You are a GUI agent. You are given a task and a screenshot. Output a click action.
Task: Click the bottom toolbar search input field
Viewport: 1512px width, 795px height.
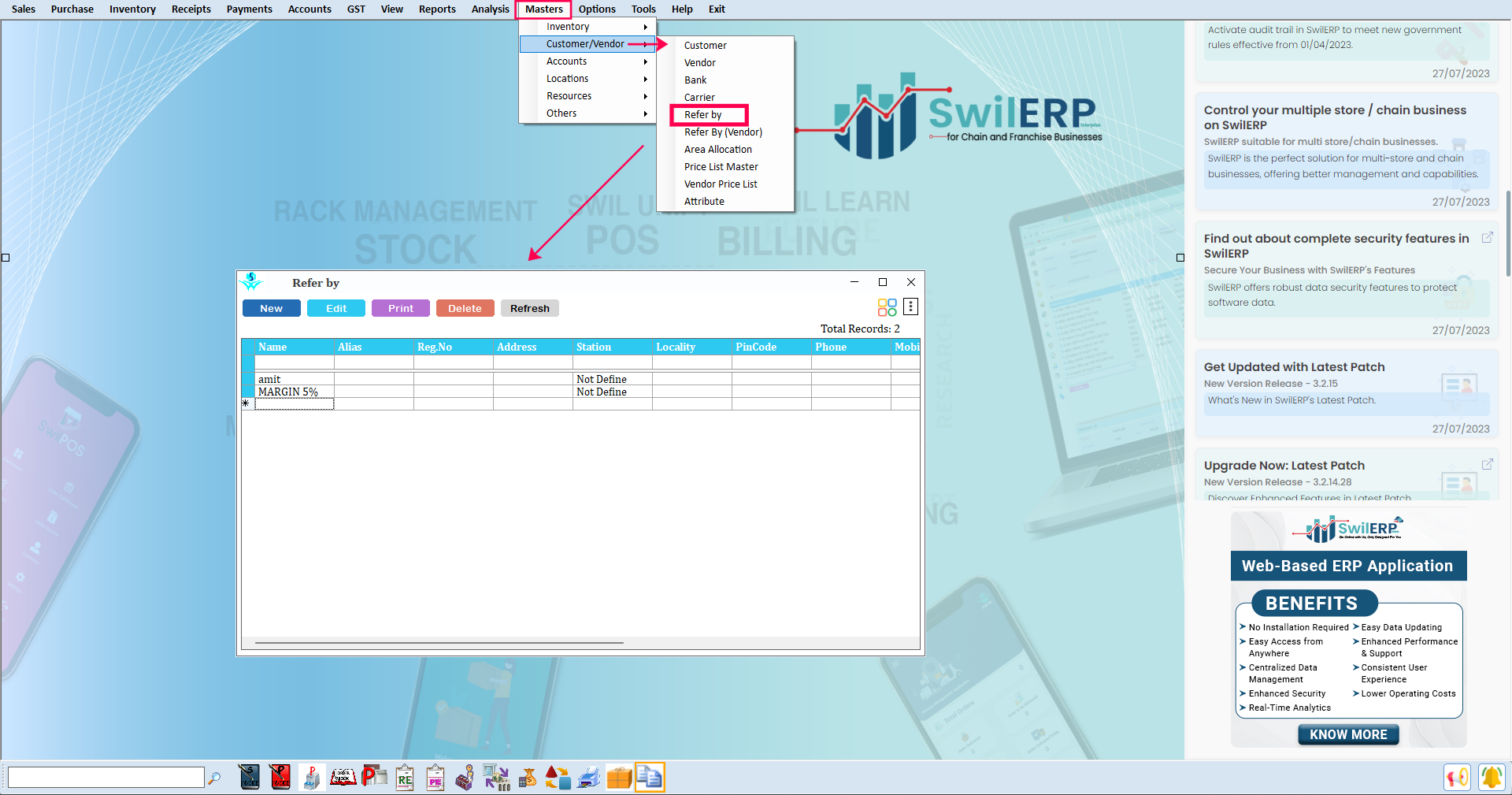click(106, 778)
